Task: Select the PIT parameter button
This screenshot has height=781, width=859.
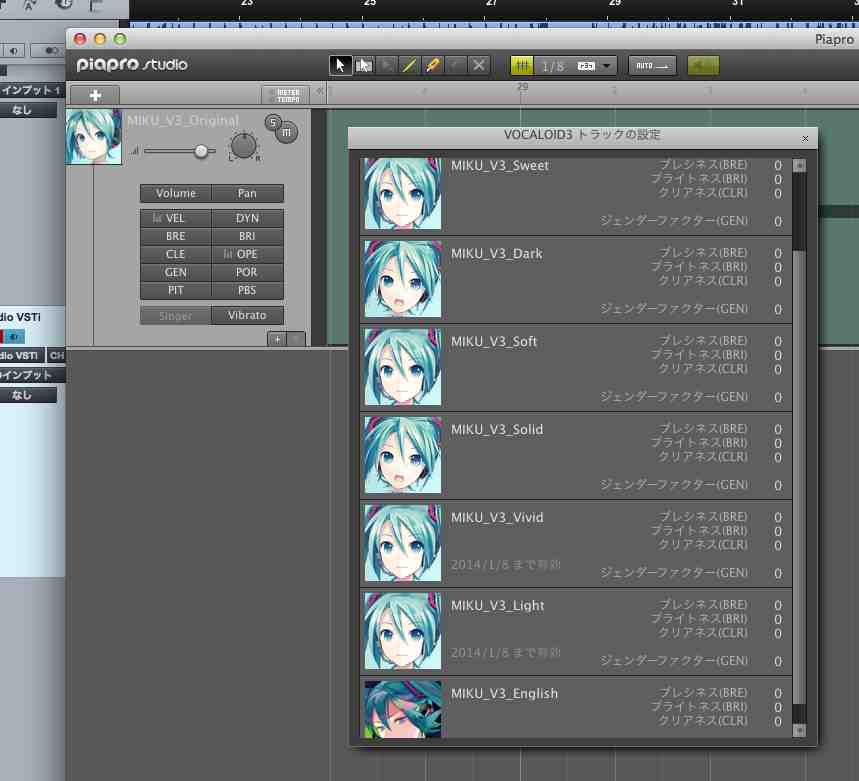Action: tap(176, 290)
